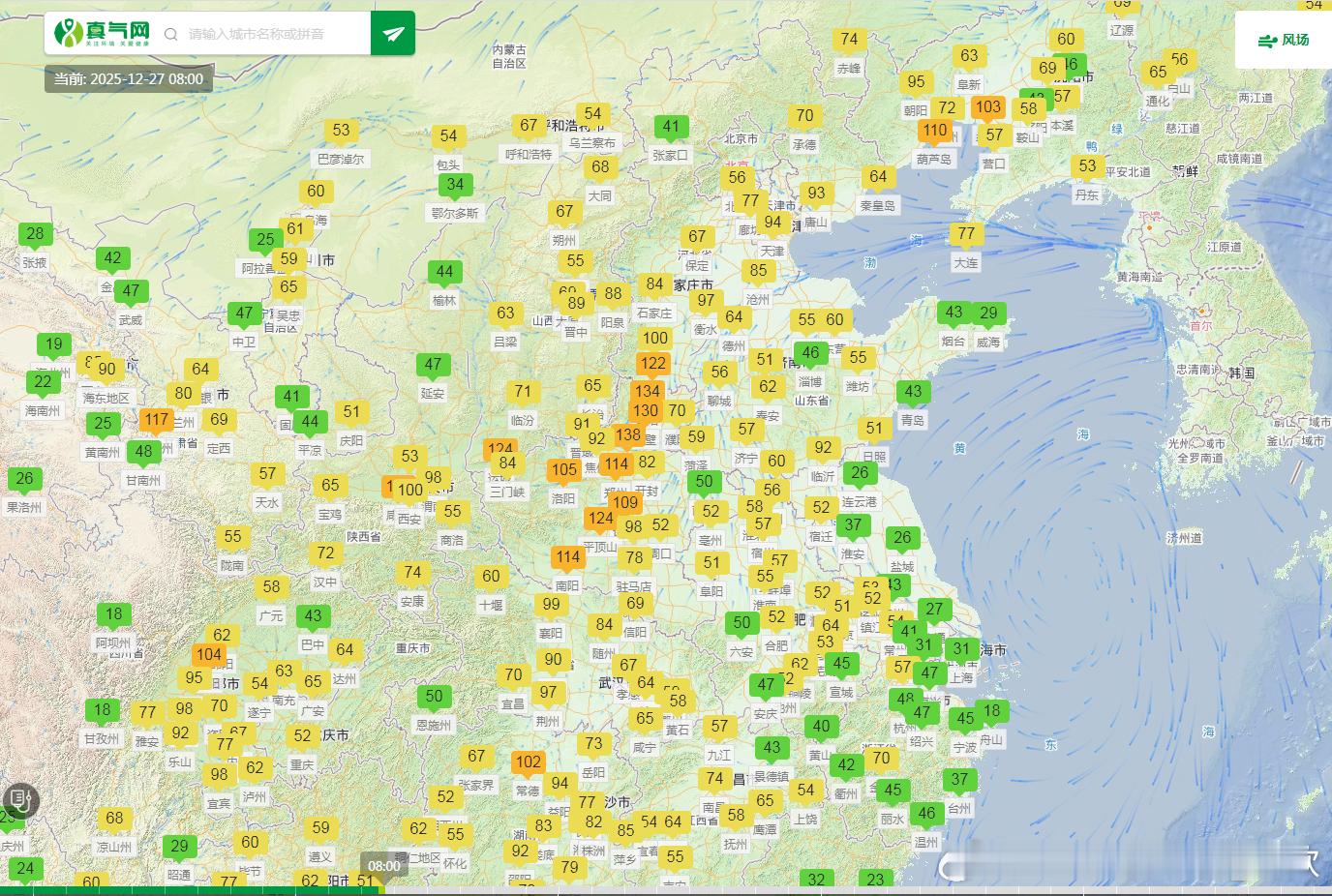
Task: Open the green 34 marker for 鄂尔多斯
Action: [455, 186]
